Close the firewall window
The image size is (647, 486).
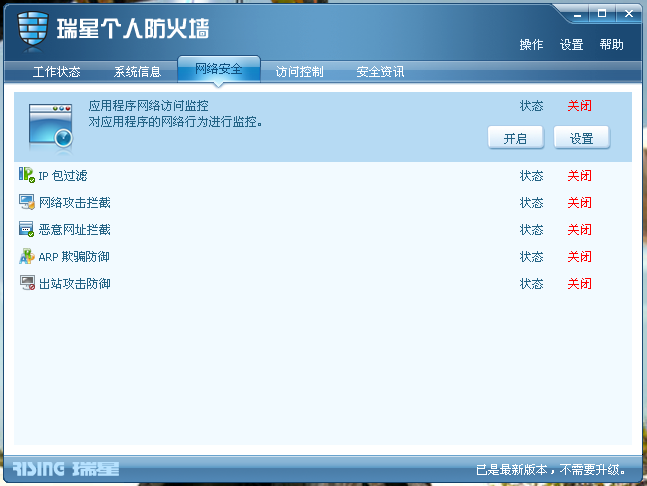pos(629,14)
